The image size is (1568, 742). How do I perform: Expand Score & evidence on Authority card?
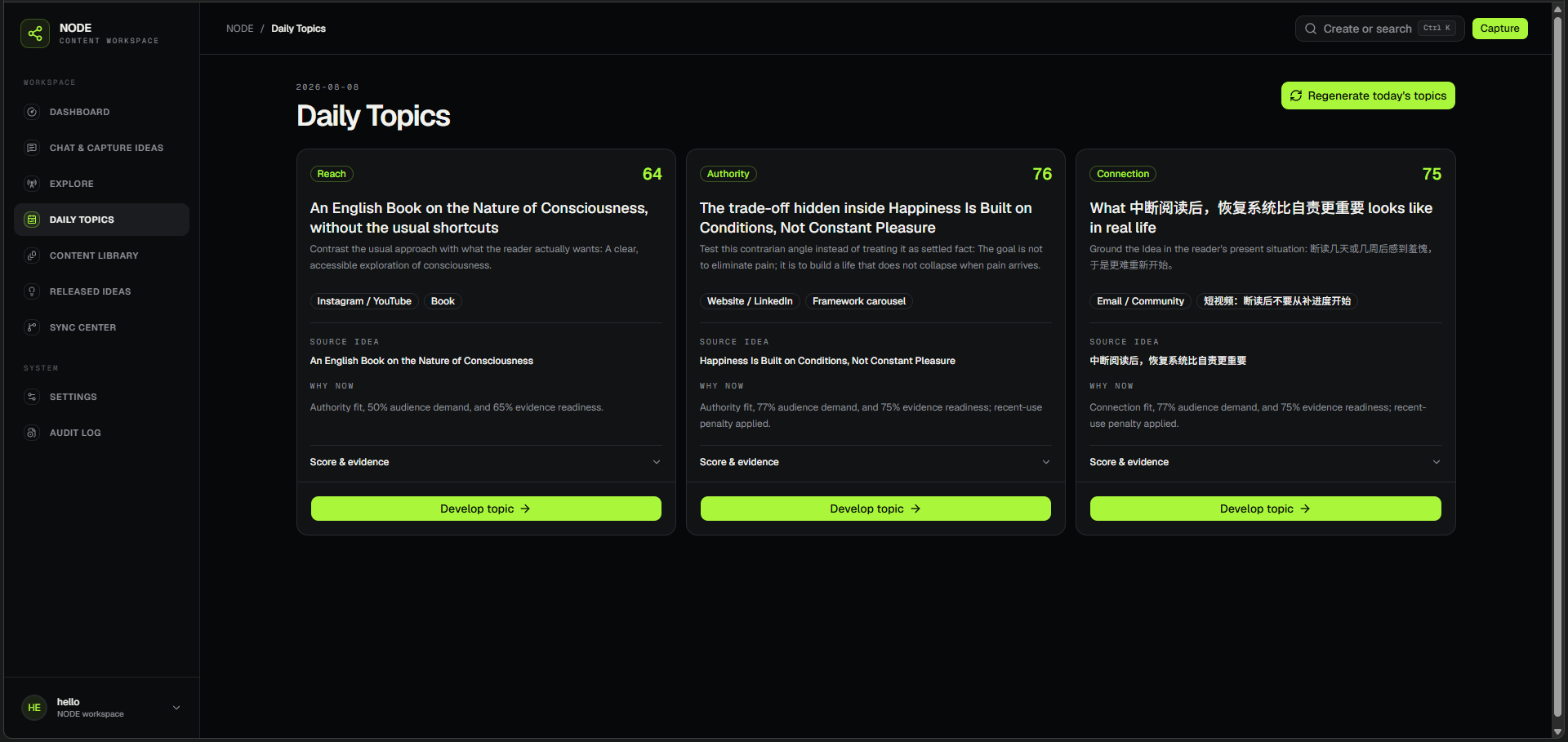(875, 462)
